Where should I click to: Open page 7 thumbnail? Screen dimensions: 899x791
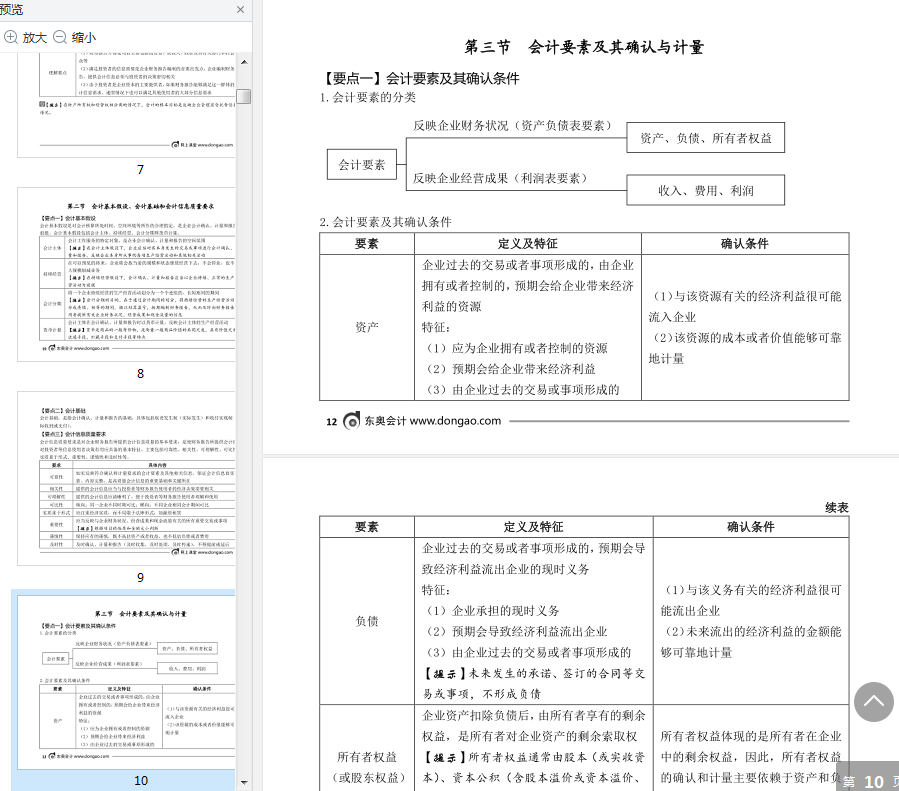coord(126,105)
